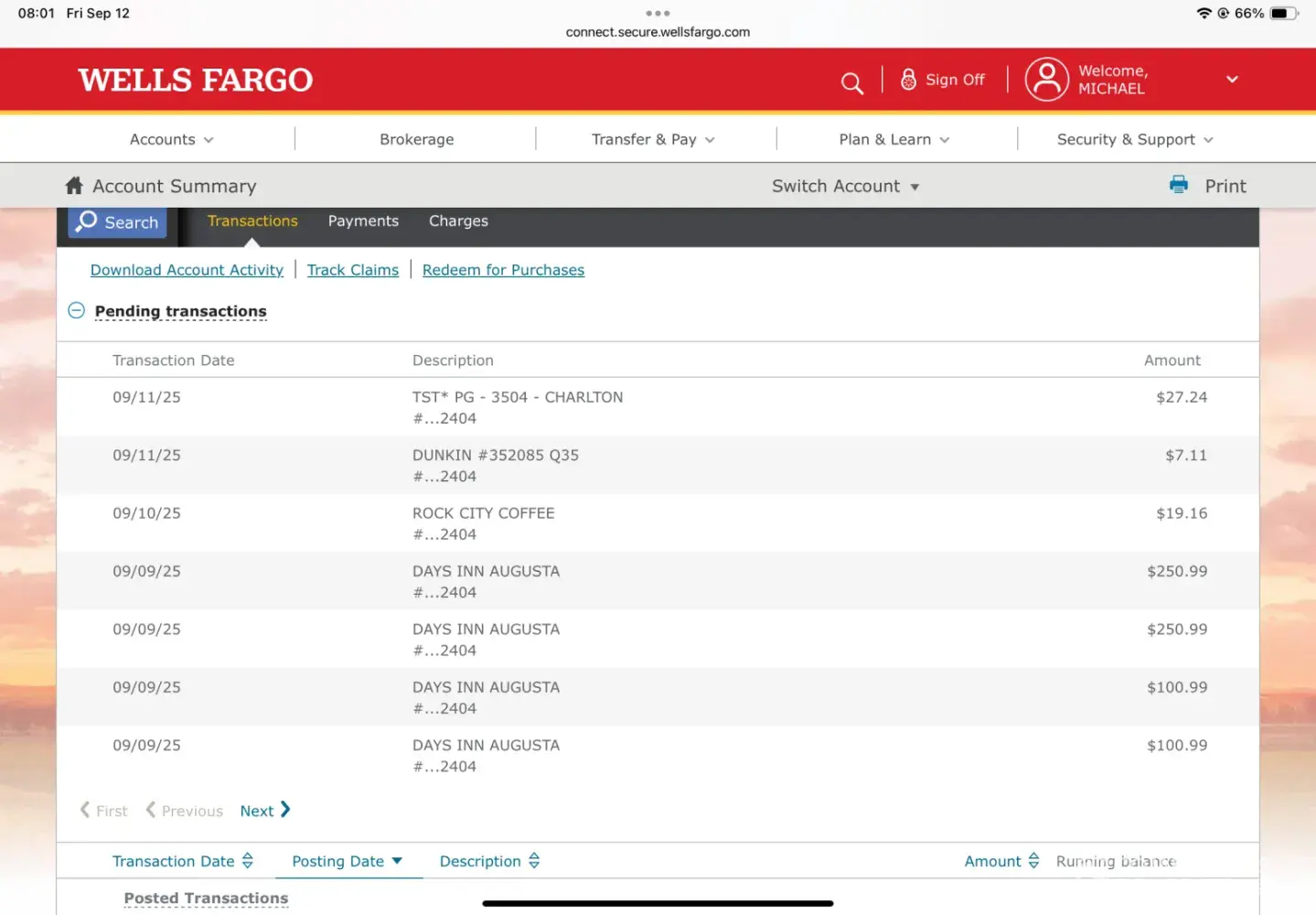Toggle sort by Amount column

(1001, 861)
